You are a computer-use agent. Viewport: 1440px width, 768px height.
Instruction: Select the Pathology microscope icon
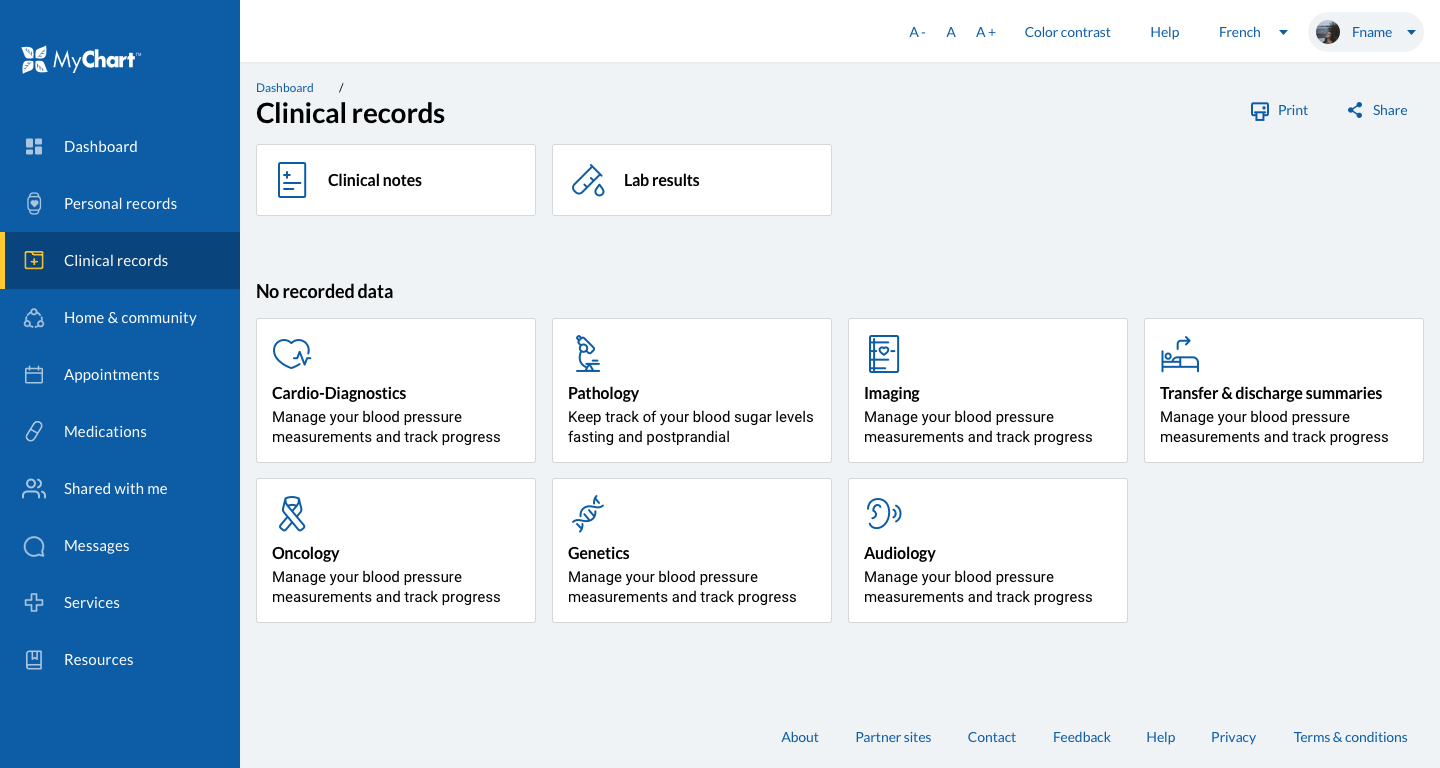[587, 353]
